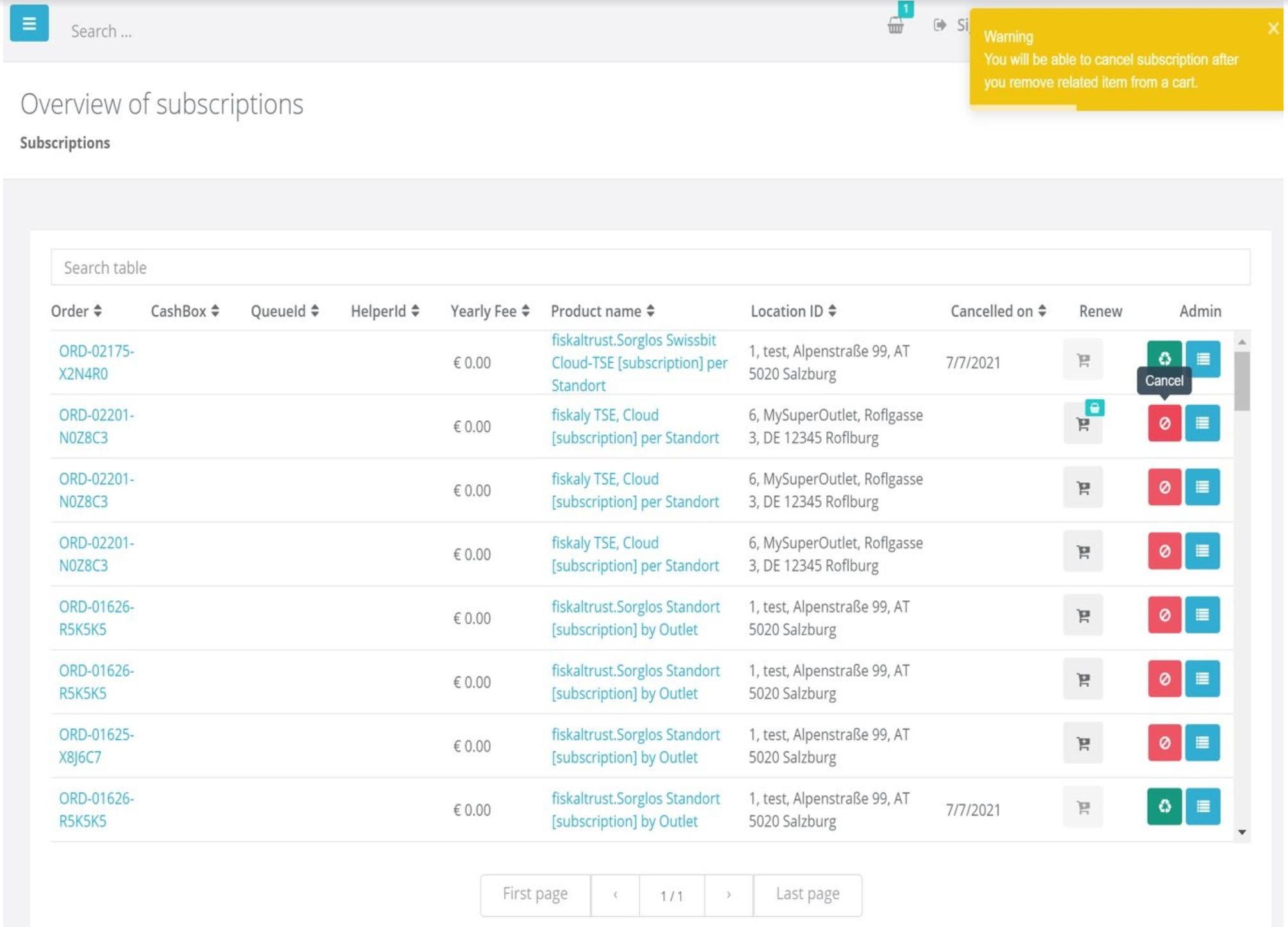1288x927 pixels.
Task: Go to next page with right chevron
Action: pos(729,895)
